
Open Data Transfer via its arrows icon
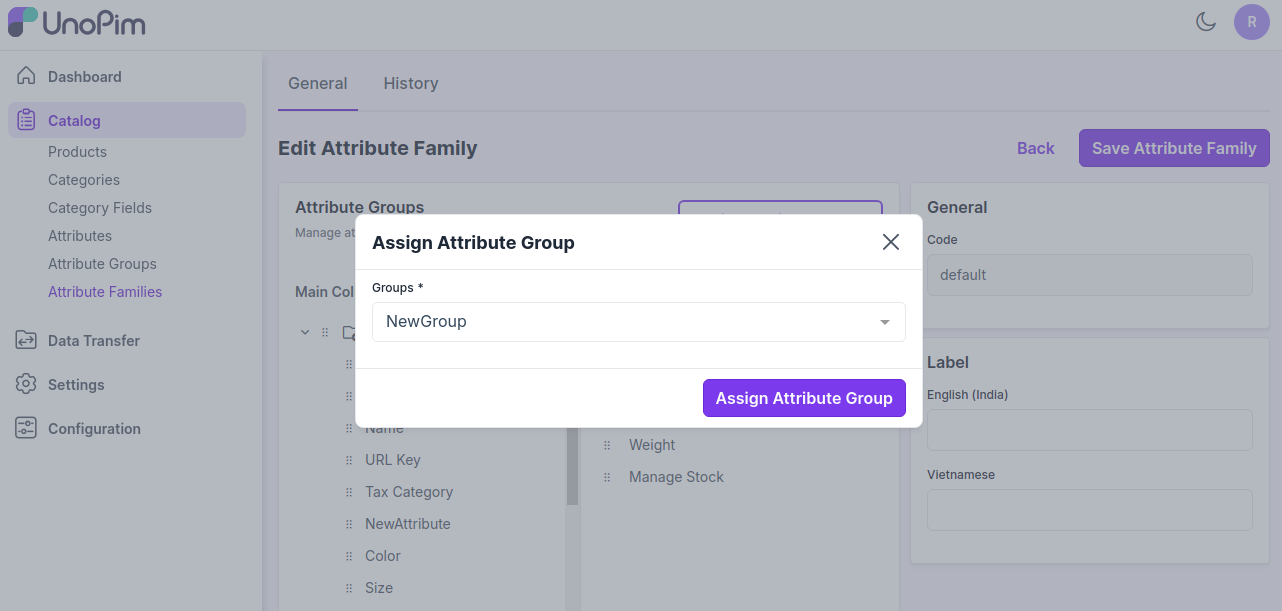coord(25,340)
